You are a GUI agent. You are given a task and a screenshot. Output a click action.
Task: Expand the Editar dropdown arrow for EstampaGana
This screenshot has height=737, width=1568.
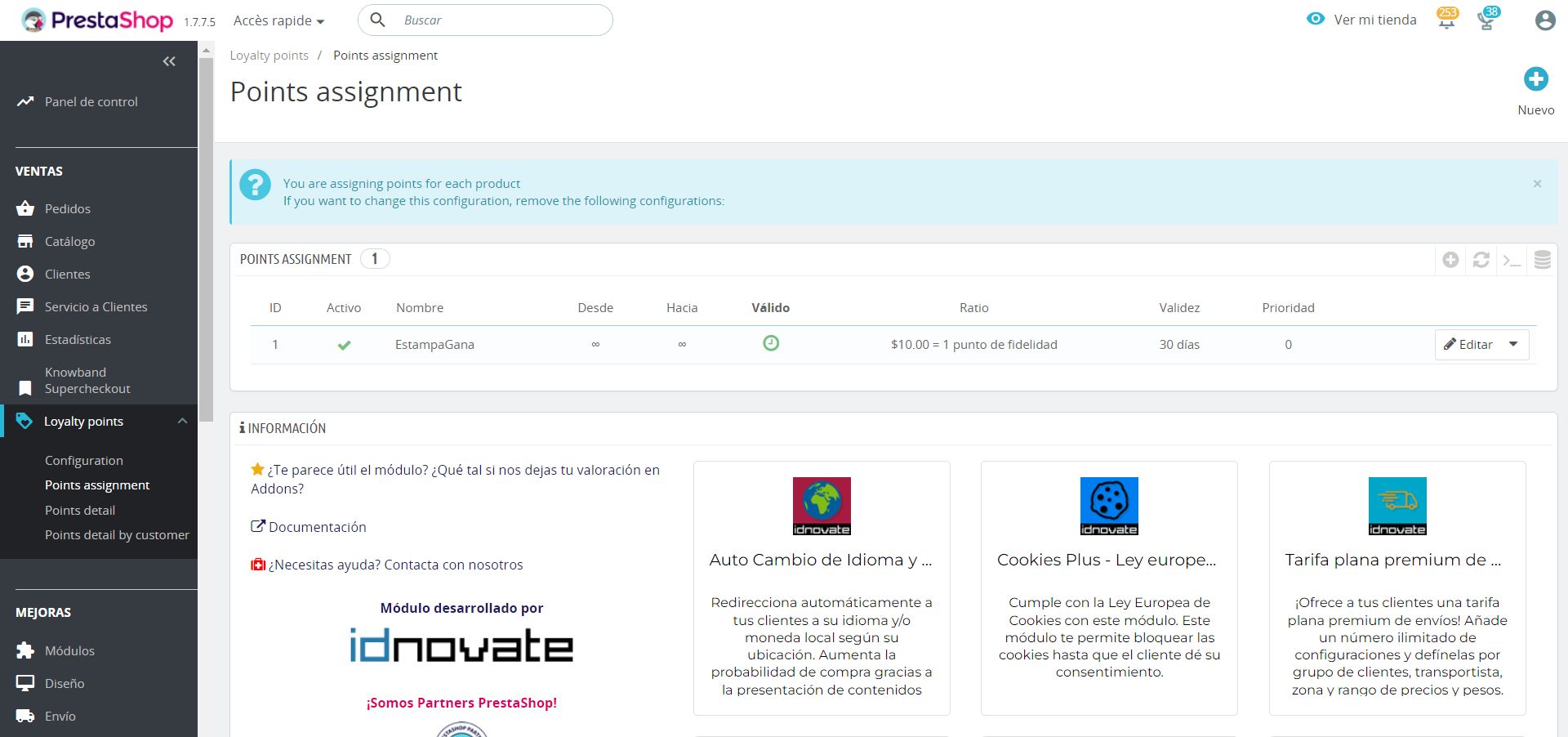(x=1513, y=344)
